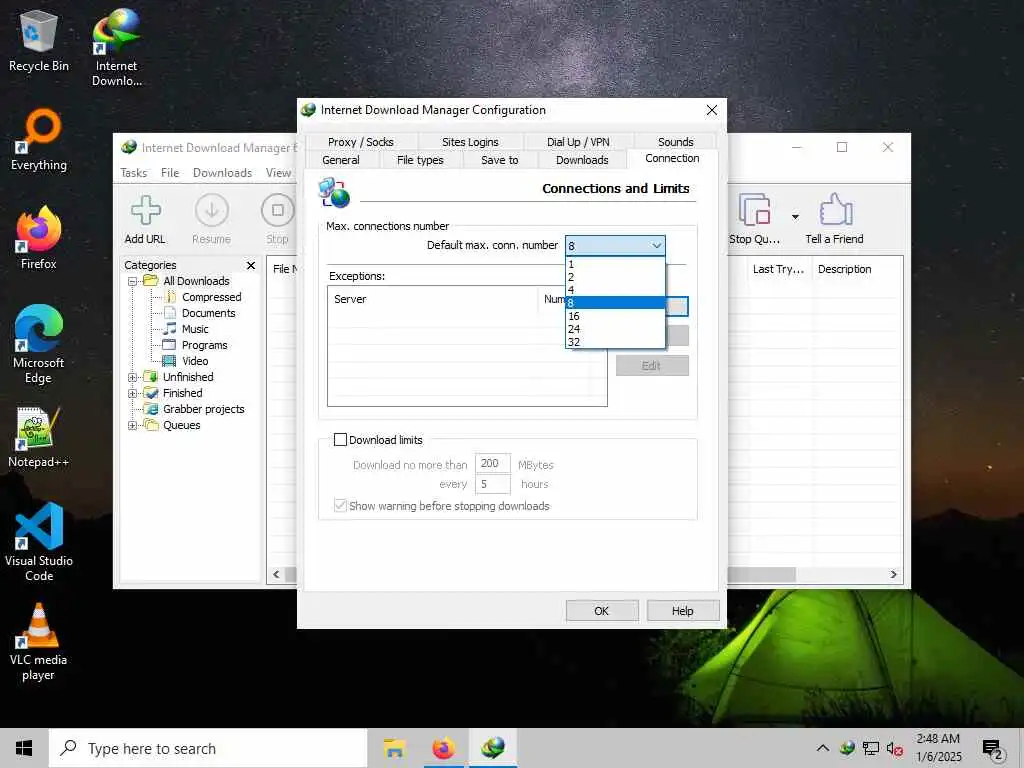
Task: Click the Resume toolbar icon in IDM
Action: click(x=212, y=220)
